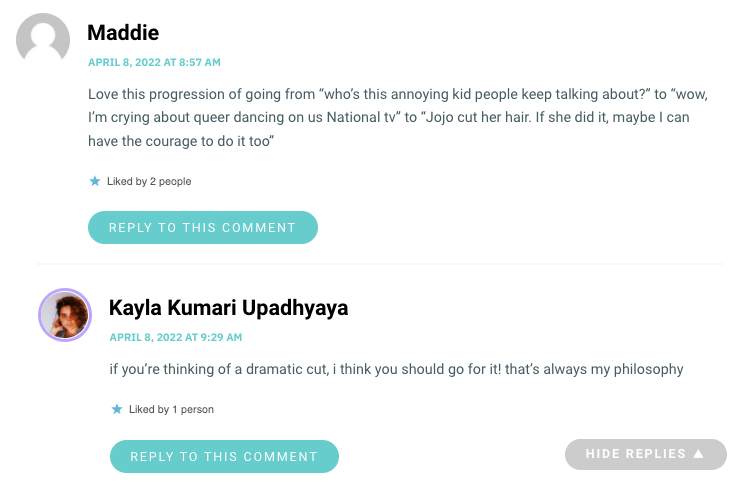Screen dimensions: 740x485
Task: Reply to Maddie's comment
Action: point(203,227)
